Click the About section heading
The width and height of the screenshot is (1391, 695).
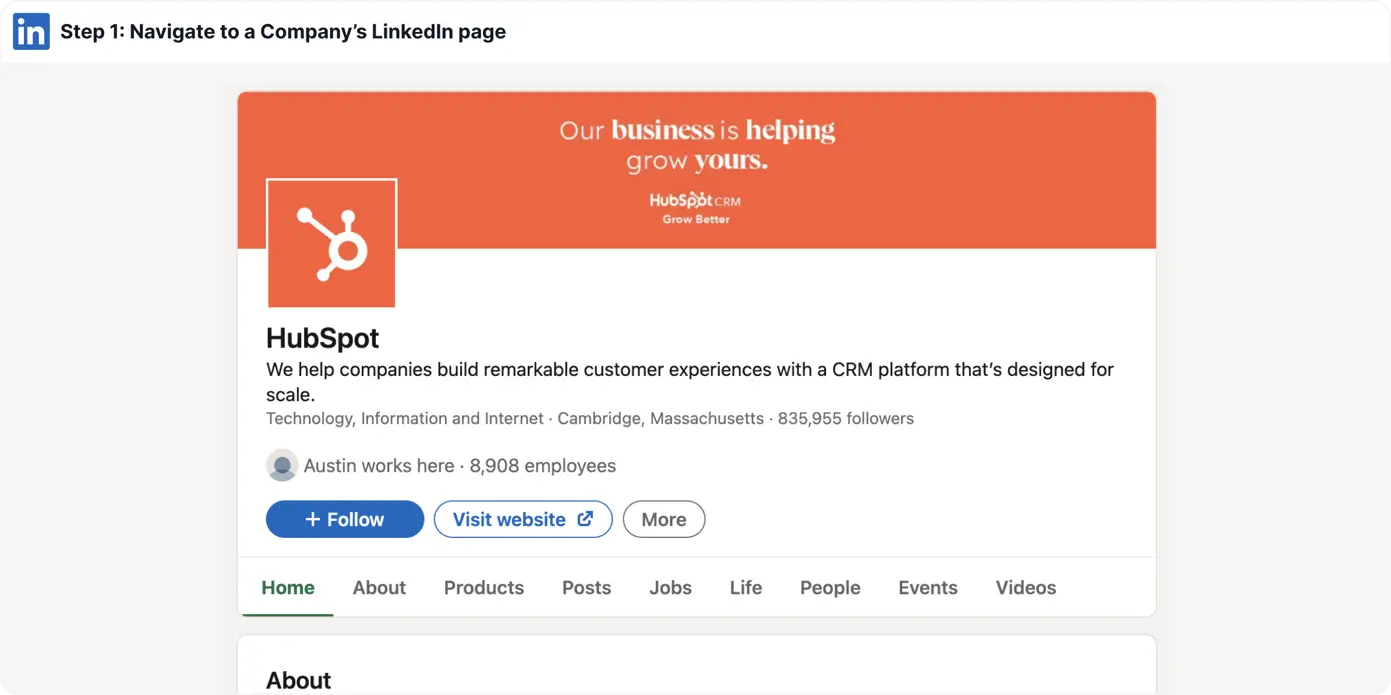[298, 681]
